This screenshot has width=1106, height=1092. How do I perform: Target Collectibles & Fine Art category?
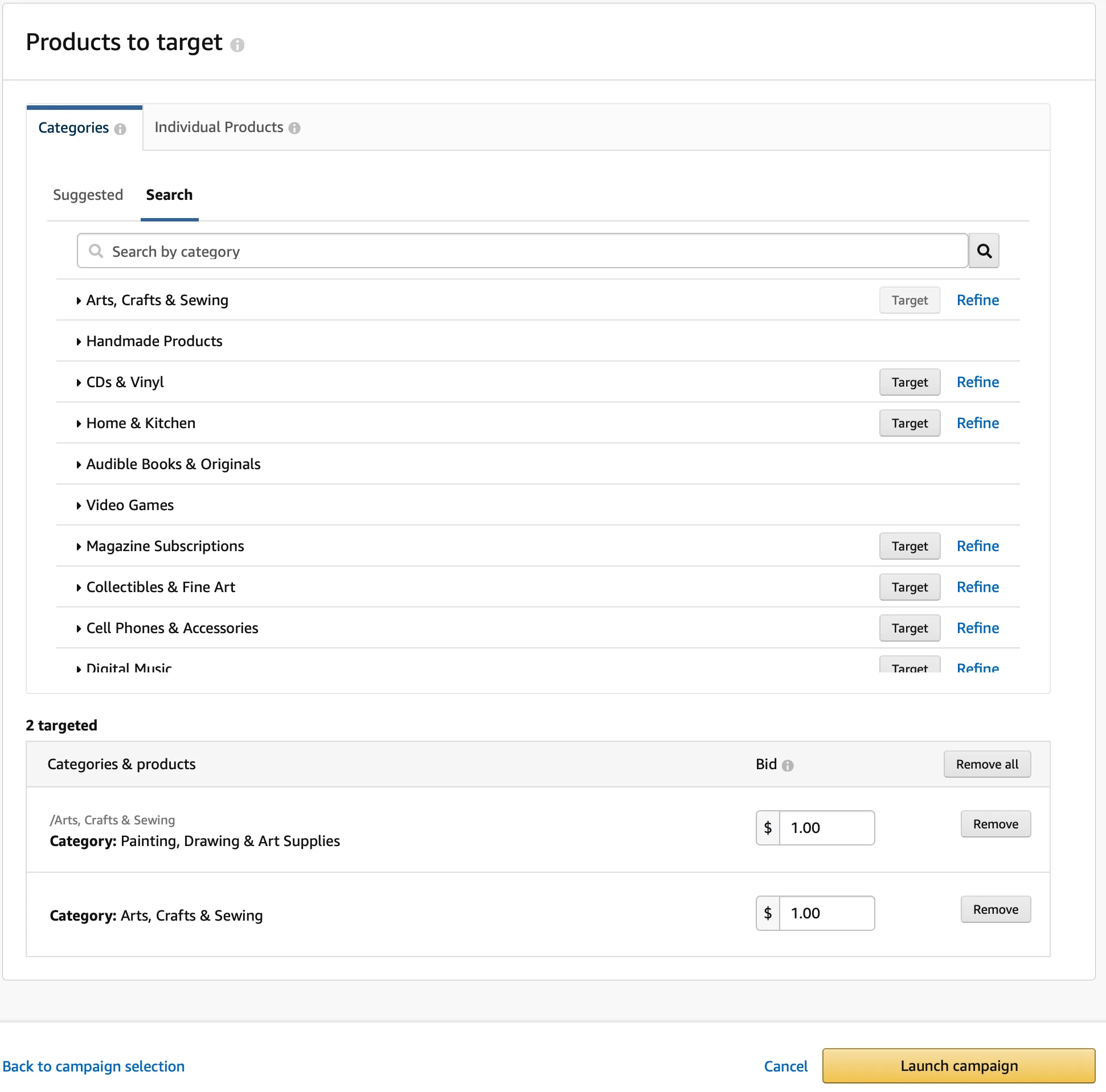pos(910,587)
